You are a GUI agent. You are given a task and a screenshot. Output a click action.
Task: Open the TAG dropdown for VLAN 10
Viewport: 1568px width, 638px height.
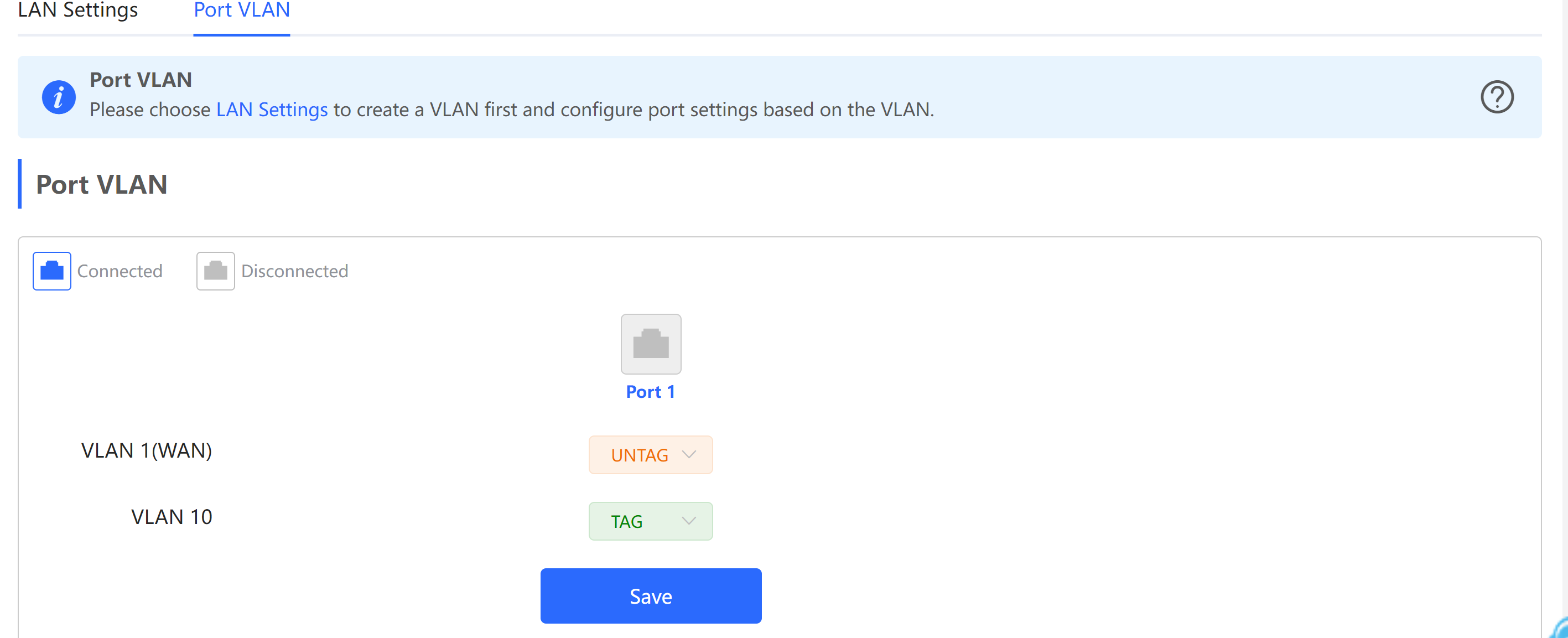coord(651,521)
